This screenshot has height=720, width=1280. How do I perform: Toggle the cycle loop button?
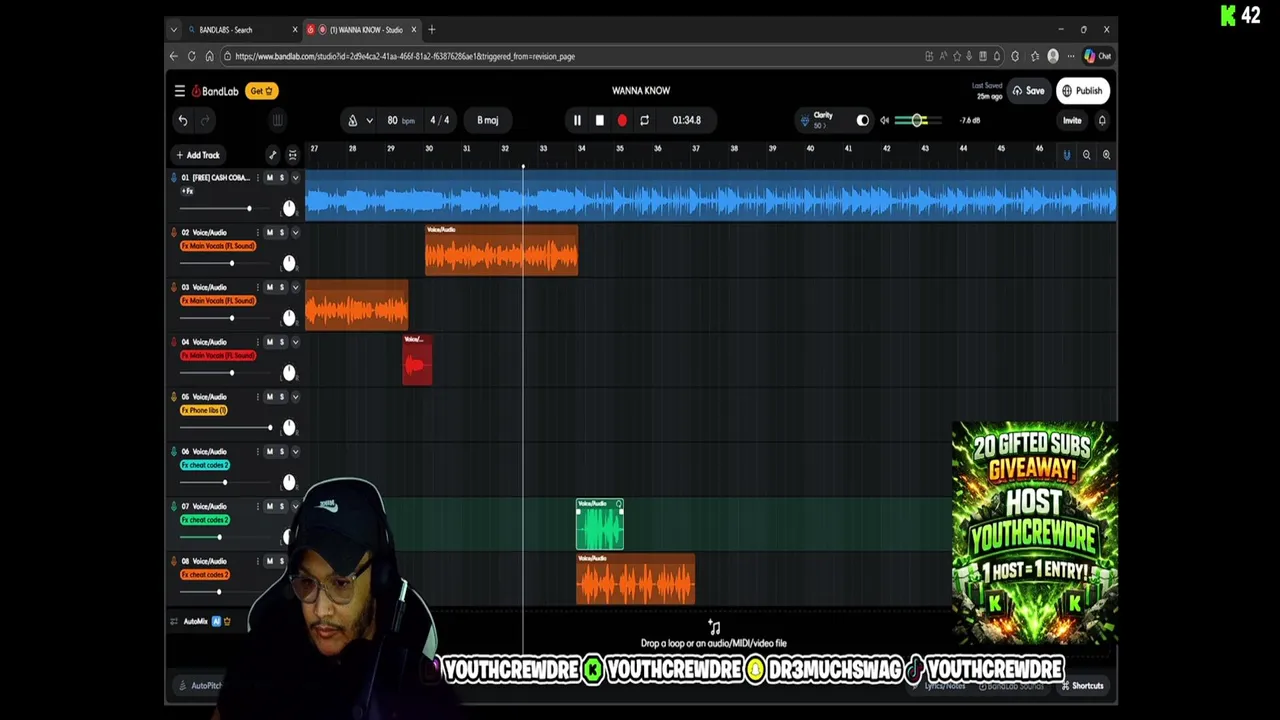pyautogui.click(x=644, y=120)
